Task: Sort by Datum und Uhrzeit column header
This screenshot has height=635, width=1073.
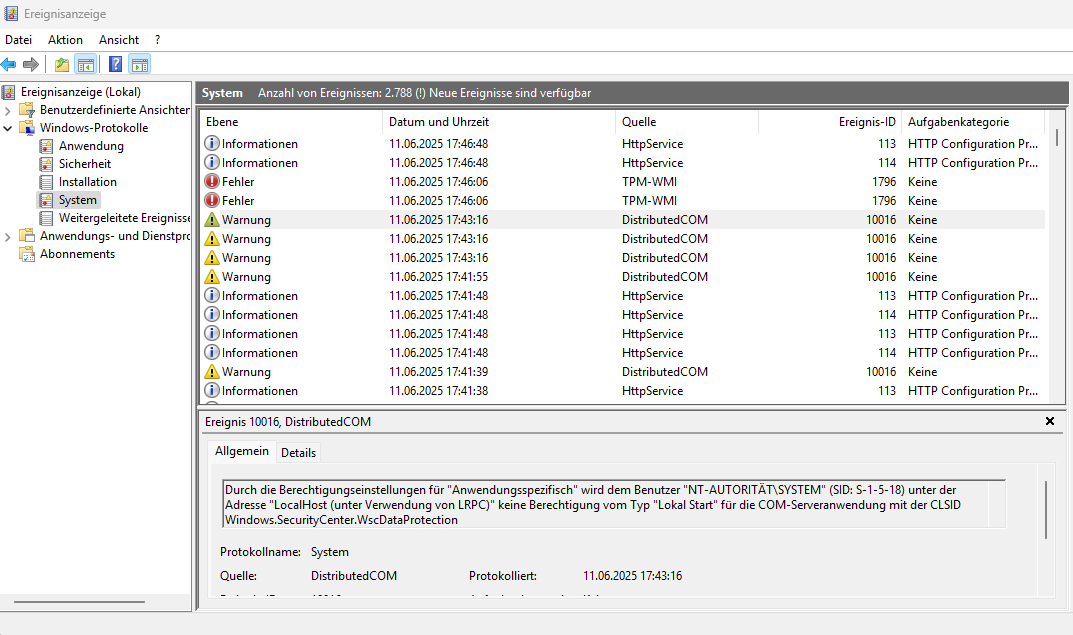Action: pos(500,122)
